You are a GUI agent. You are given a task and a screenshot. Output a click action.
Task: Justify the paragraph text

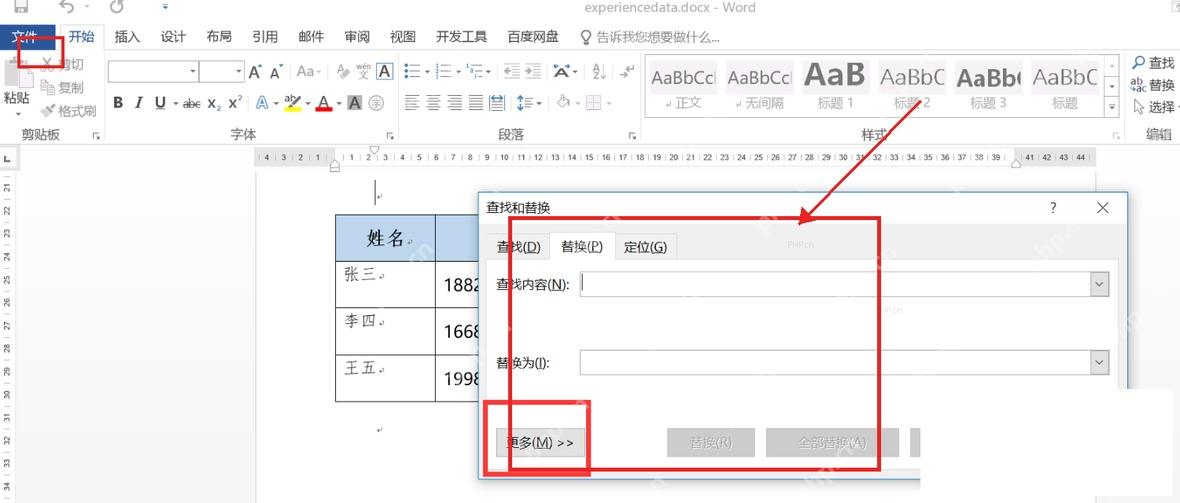point(476,103)
